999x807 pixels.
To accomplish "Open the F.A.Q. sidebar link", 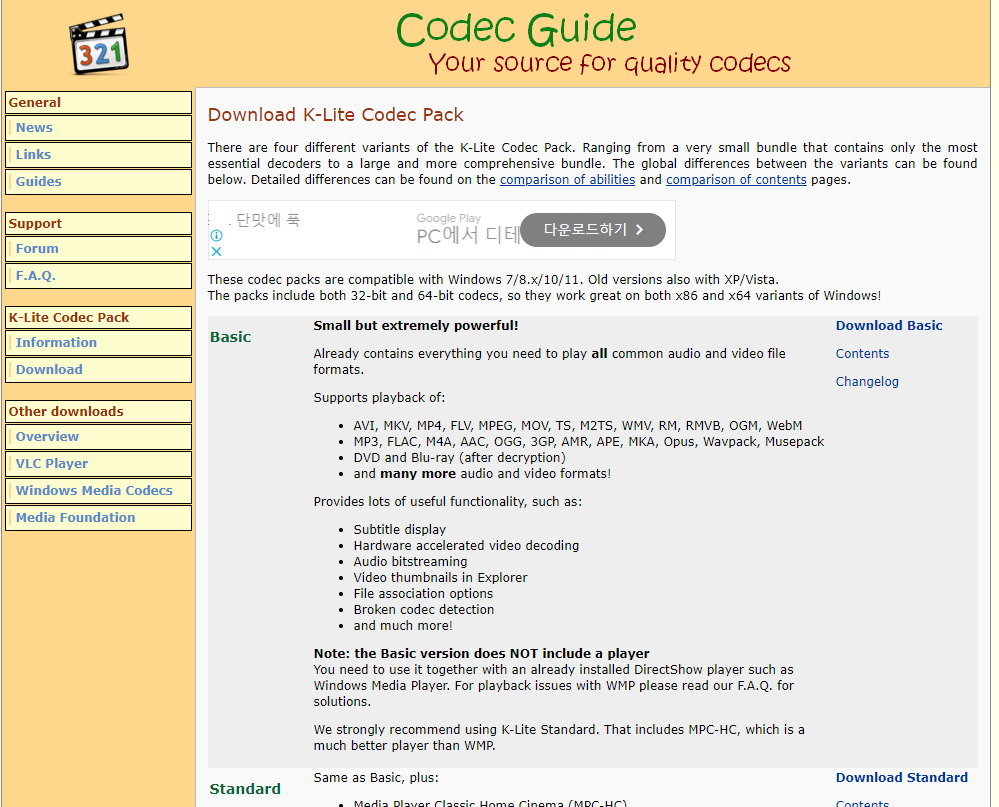I will [98, 276].
